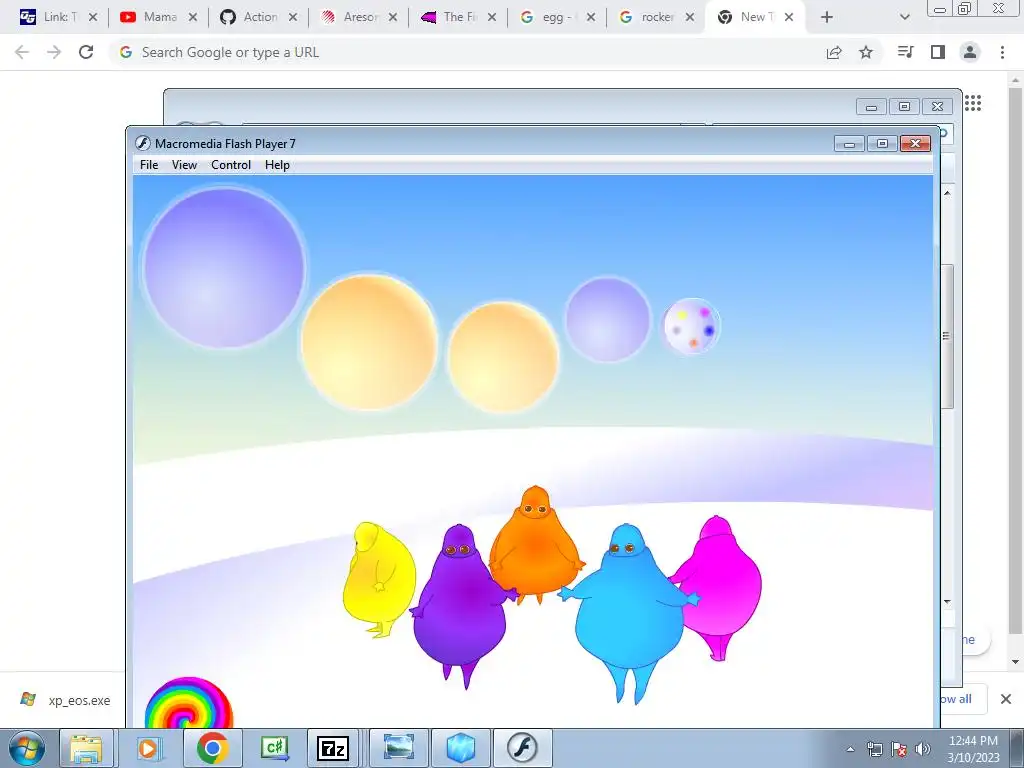Click the rainbow spiral in the corner
Viewport: 1024px width, 768px height.
coord(189,704)
